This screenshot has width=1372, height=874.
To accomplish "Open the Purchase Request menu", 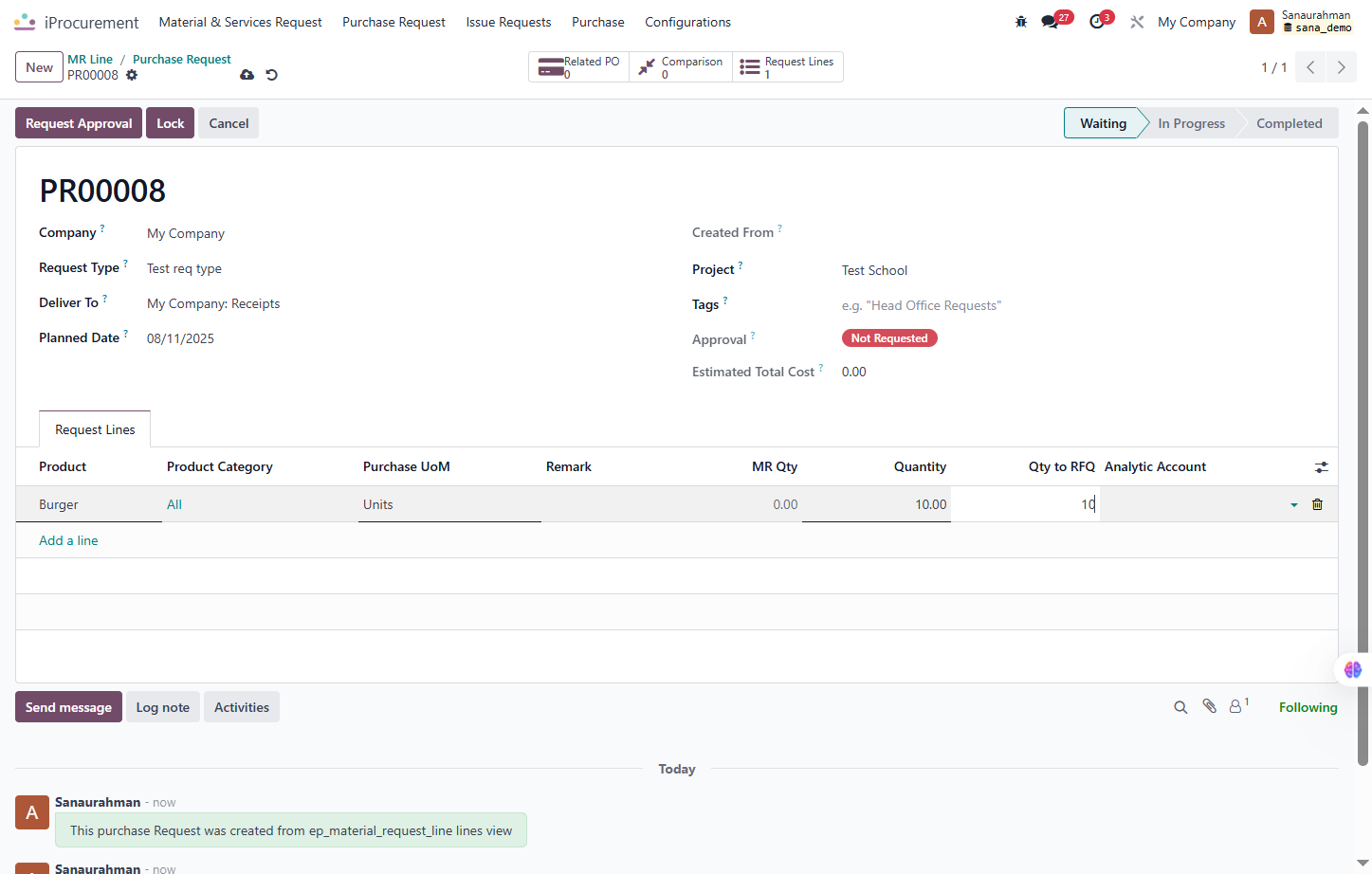I will tap(393, 22).
